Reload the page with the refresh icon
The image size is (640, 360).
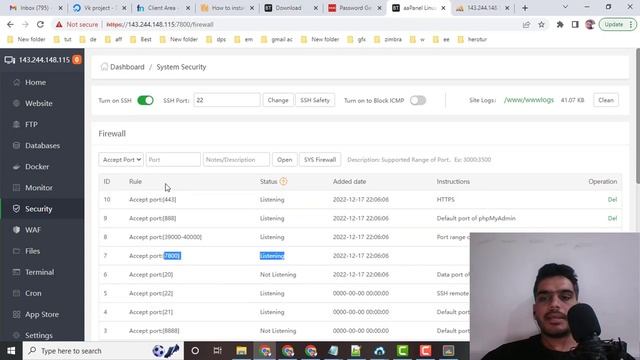pyautogui.click(x=40, y=24)
